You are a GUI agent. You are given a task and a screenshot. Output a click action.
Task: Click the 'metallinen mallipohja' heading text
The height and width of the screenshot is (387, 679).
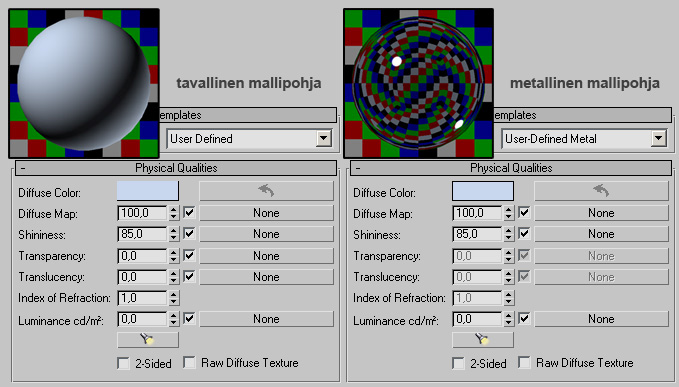[x=585, y=83]
